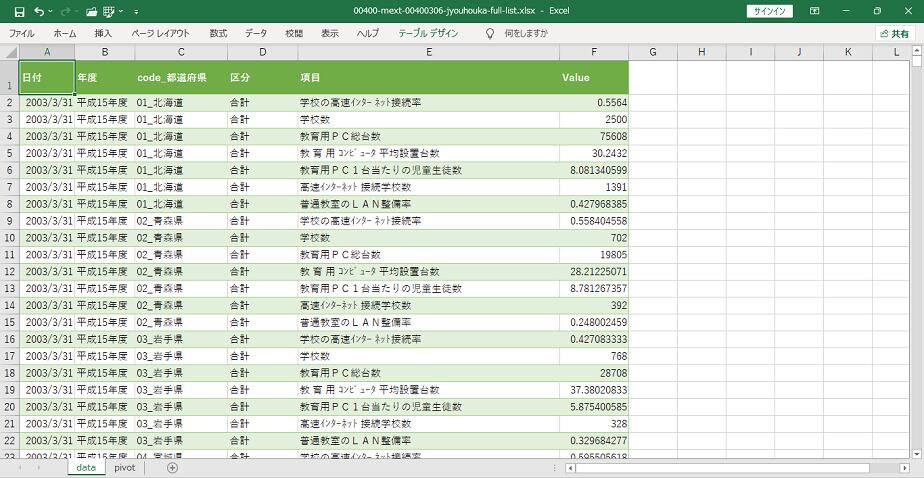Click the Select All corner triangle

9,52
